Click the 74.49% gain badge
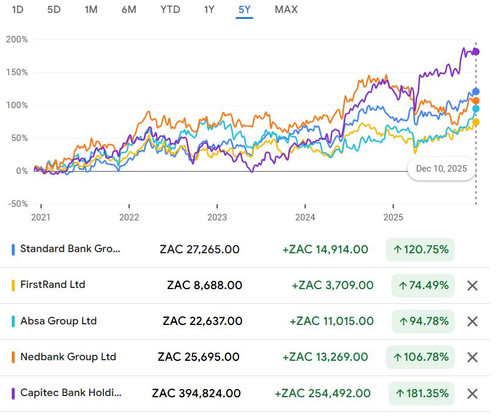The width and height of the screenshot is (500, 419). pos(423,286)
